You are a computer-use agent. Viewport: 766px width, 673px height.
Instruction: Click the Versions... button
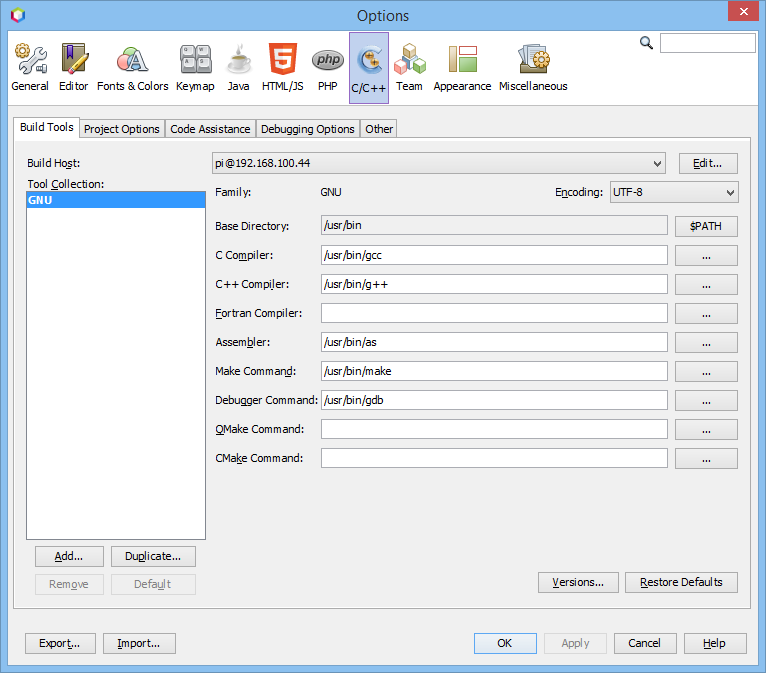tap(578, 582)
